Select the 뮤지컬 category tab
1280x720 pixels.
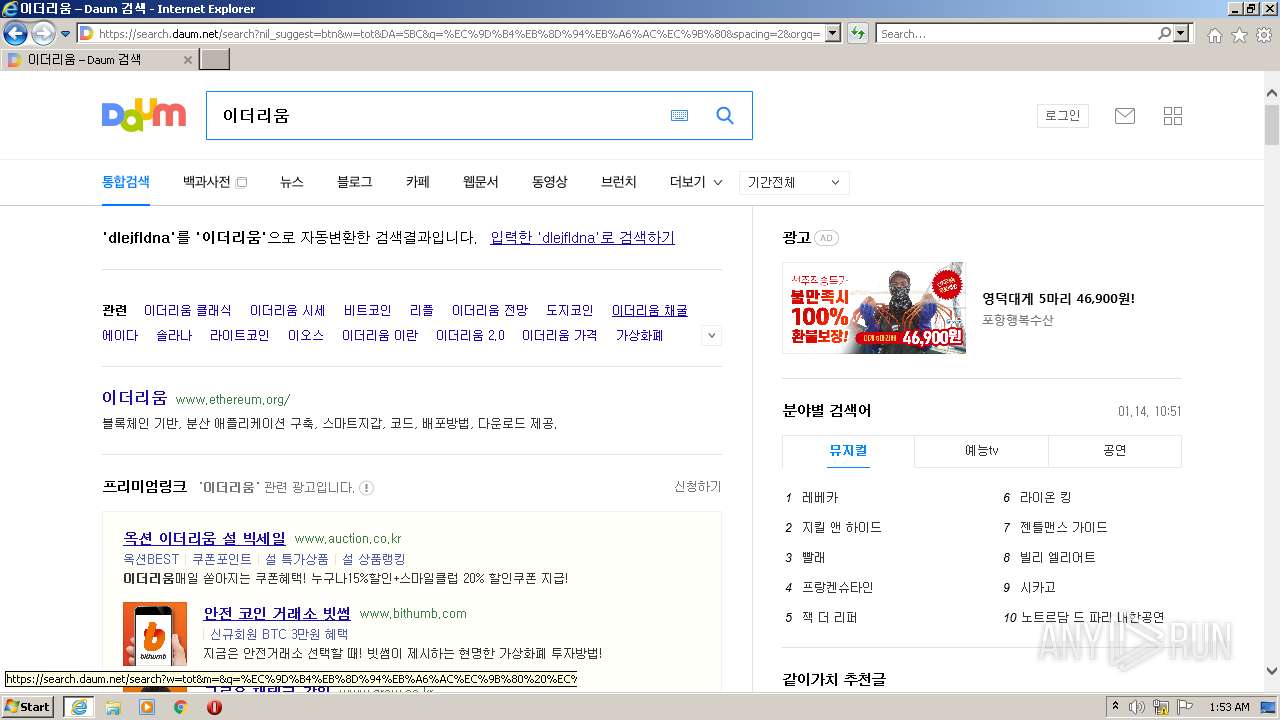click(848, 451)
